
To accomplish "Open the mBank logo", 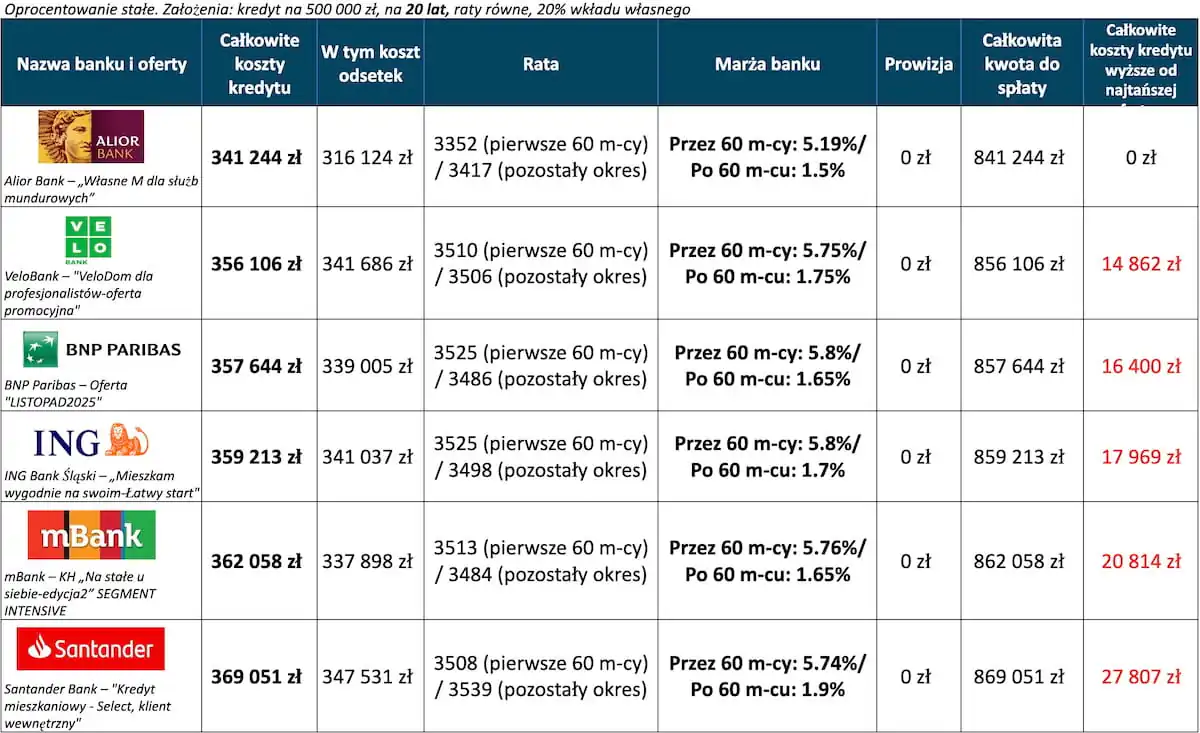I will click(x=91, y=535).
